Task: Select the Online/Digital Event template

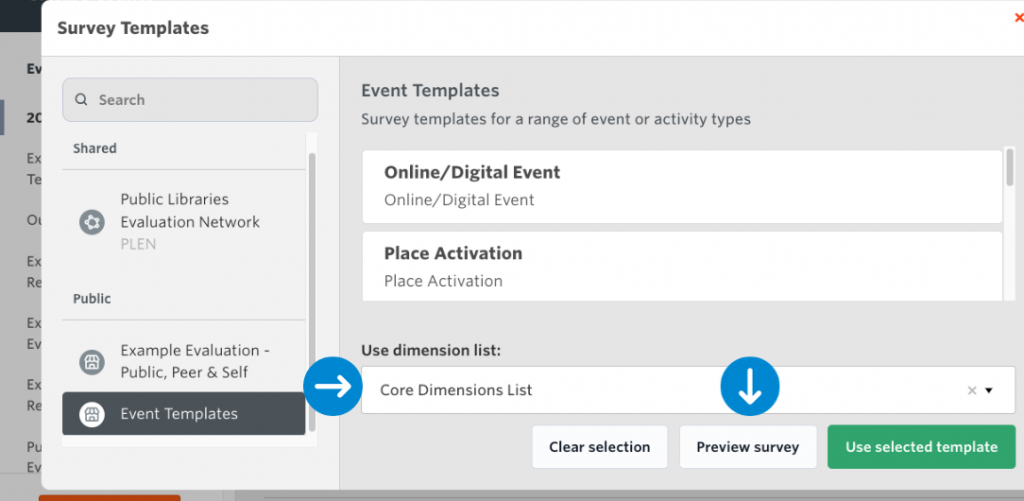Action: 682,186
